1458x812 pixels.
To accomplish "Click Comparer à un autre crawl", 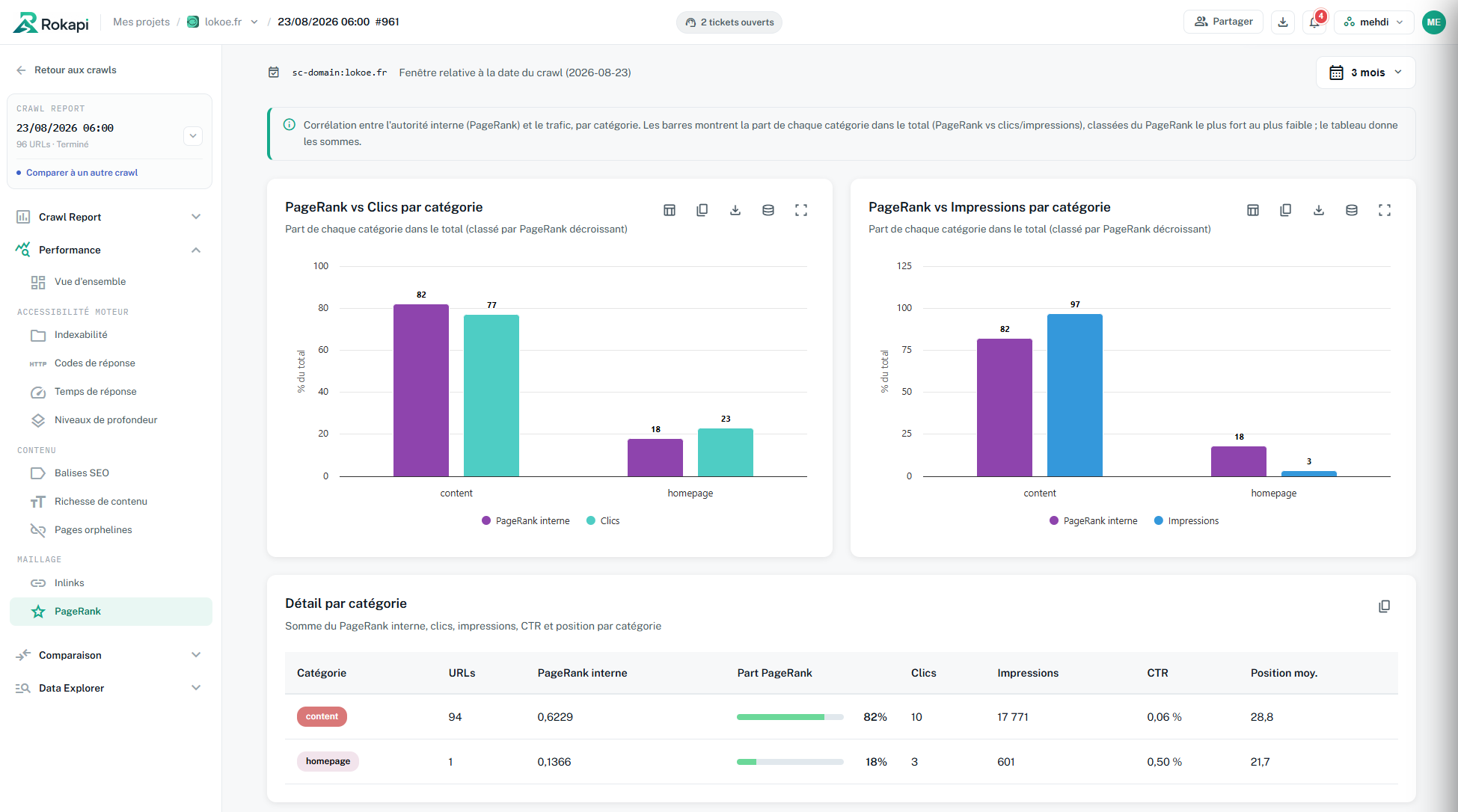I will (x=82, y=173).
